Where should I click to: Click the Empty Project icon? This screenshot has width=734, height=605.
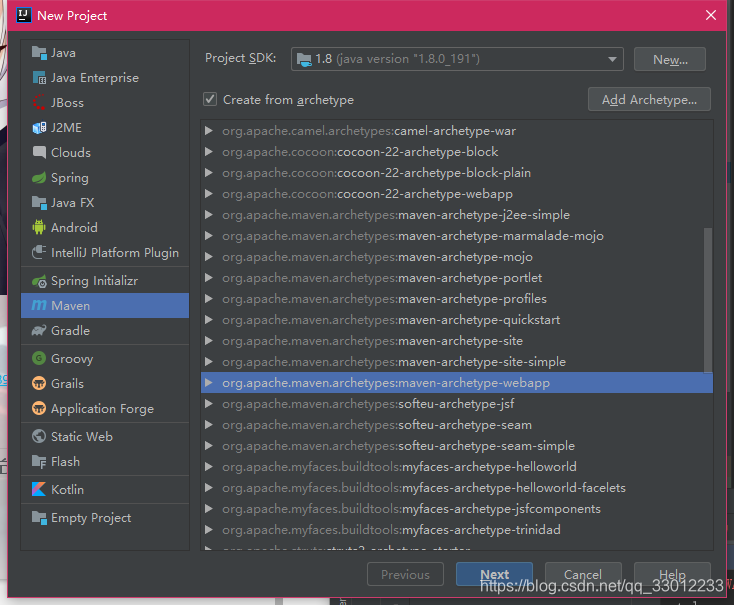click(39, 518)
